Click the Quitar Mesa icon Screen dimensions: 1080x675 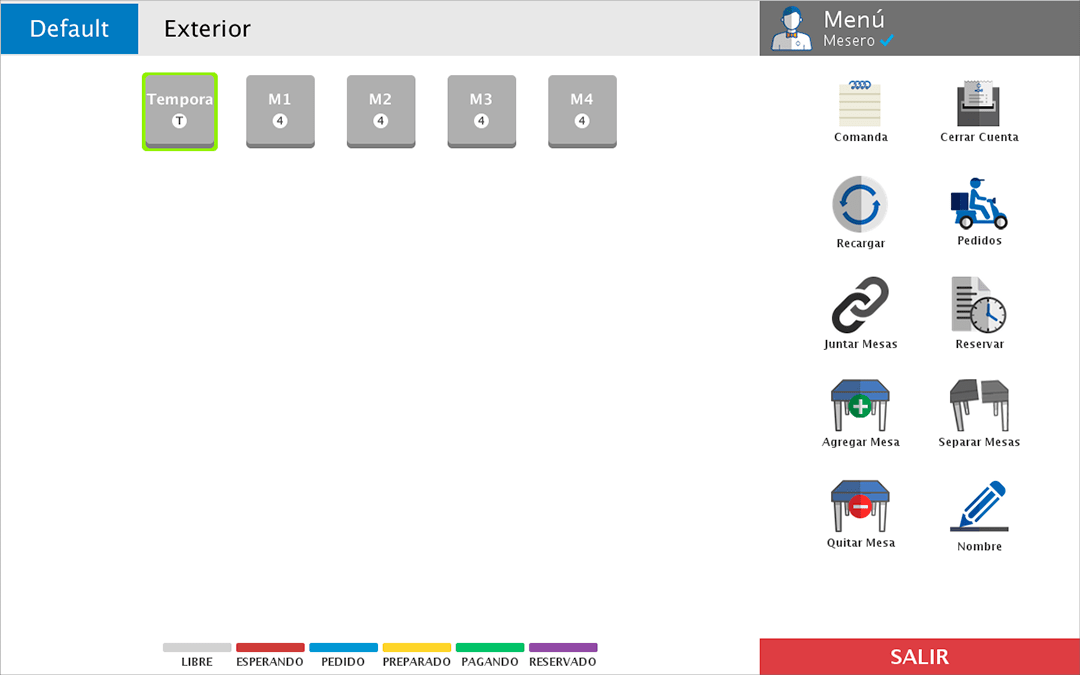860,507
